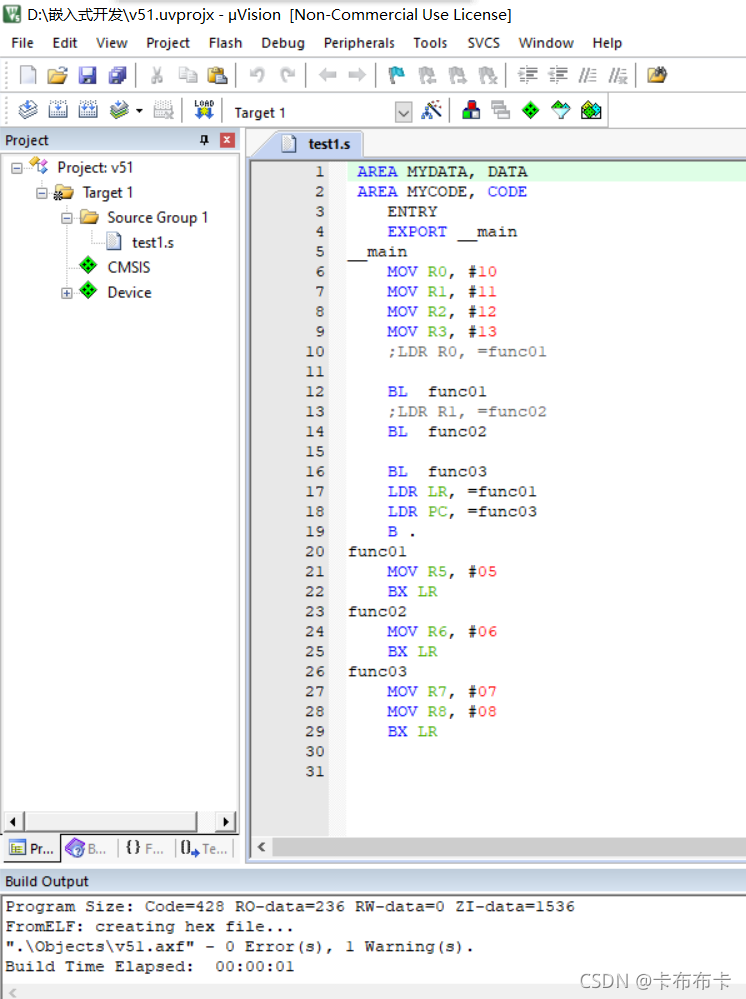Open the Debug menu
The height and width of the screenshot is (999, 746).
tap(282, 43)
